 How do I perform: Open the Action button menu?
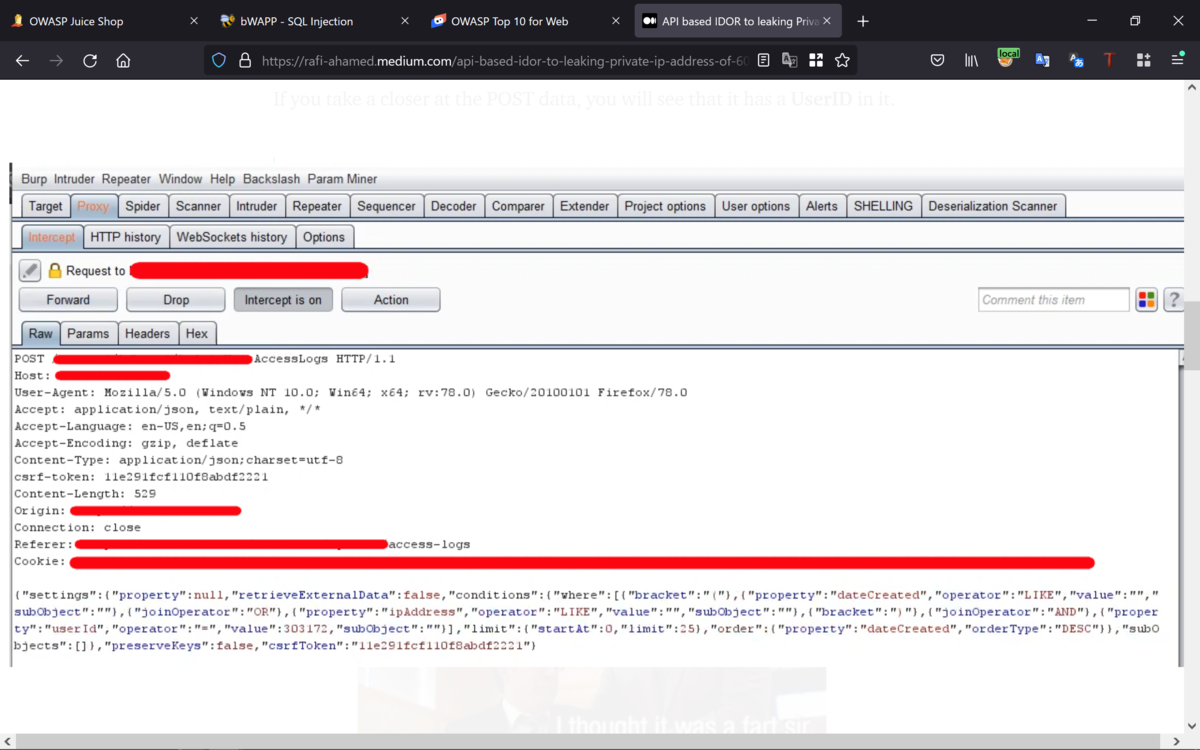391,300
